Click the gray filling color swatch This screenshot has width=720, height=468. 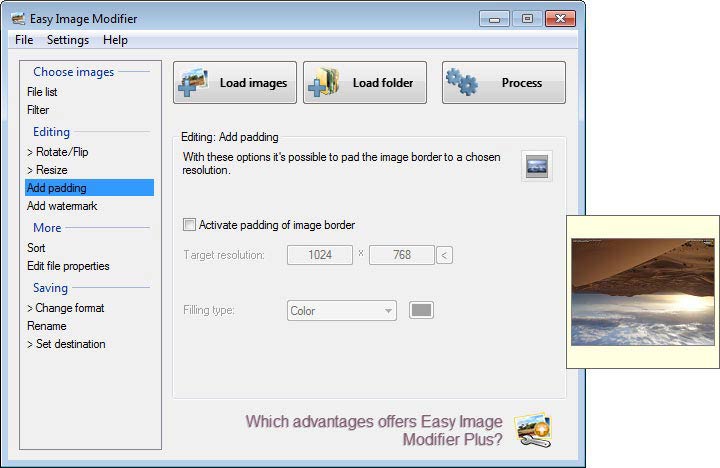point(421,310)
